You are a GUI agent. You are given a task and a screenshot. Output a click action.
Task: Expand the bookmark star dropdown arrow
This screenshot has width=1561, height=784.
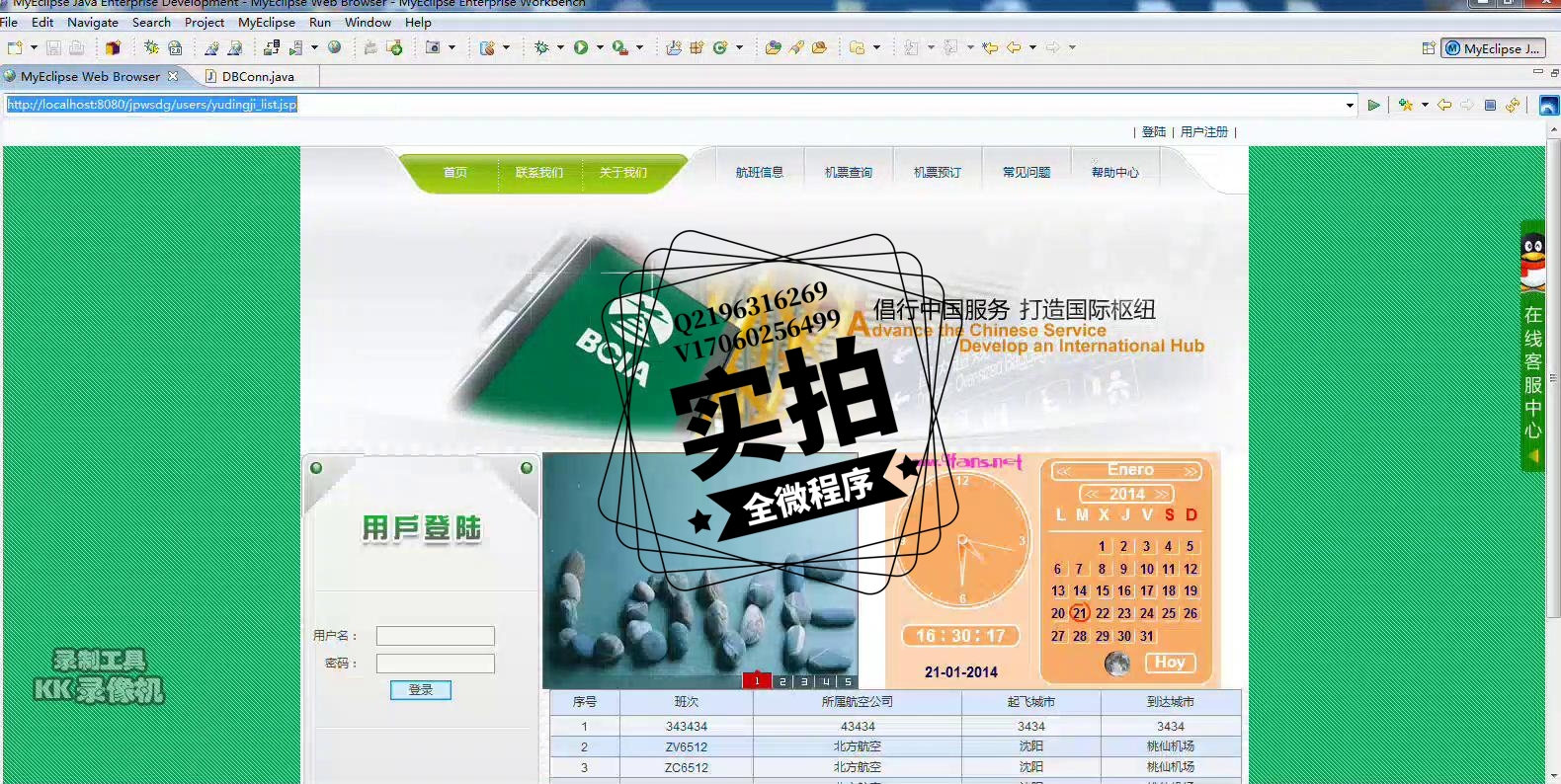pyautogui.click(x=1425, y=105)
